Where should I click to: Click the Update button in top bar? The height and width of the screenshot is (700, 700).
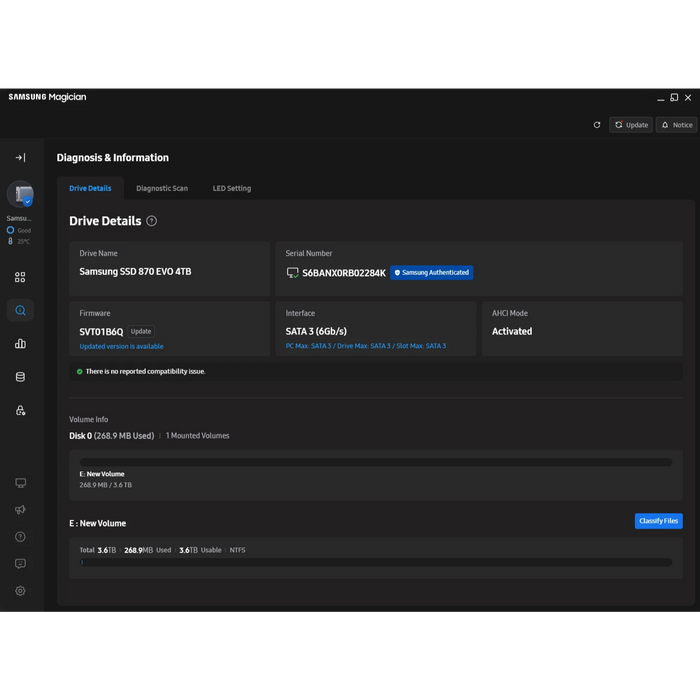click(x=631, y=125)
